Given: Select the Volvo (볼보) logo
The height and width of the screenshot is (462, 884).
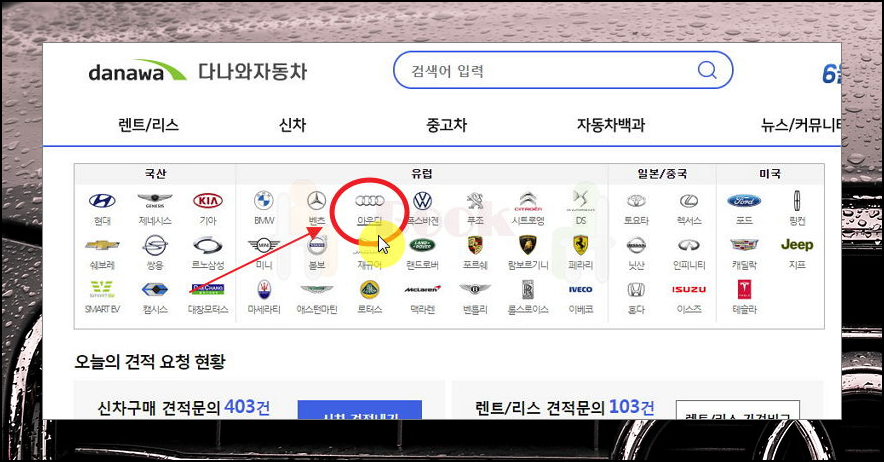Looking at the screenshot, I should coord(317,245).
